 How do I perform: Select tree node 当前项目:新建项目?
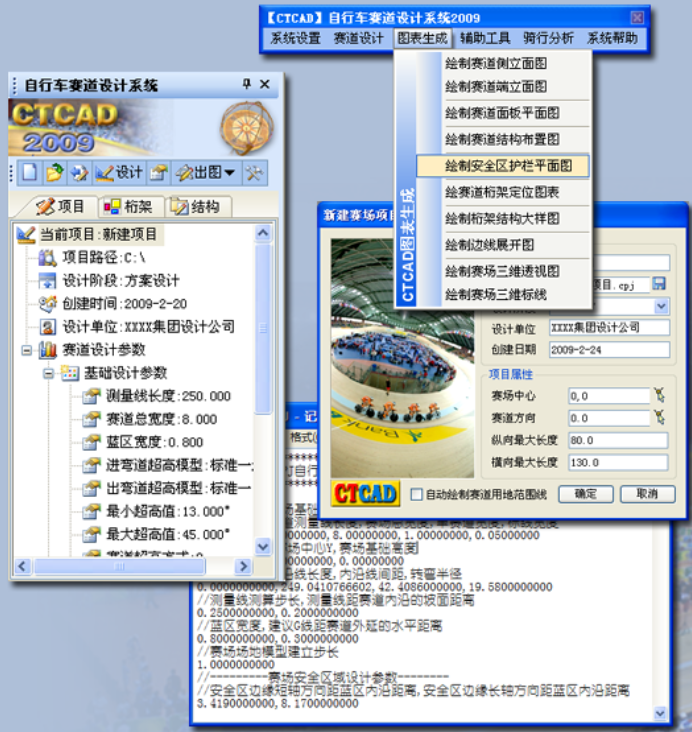coord(98,234)
